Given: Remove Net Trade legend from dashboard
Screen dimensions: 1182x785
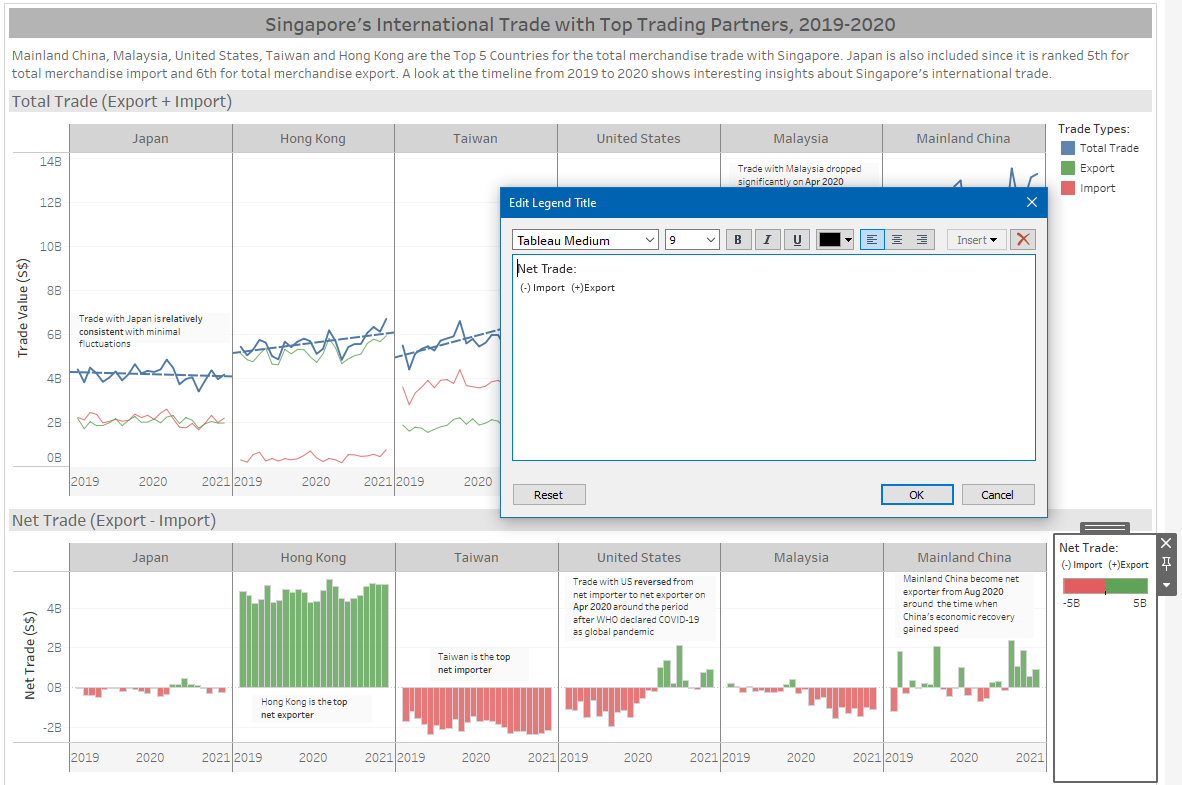Looking at the screenshot, I should click(1165, 543).
